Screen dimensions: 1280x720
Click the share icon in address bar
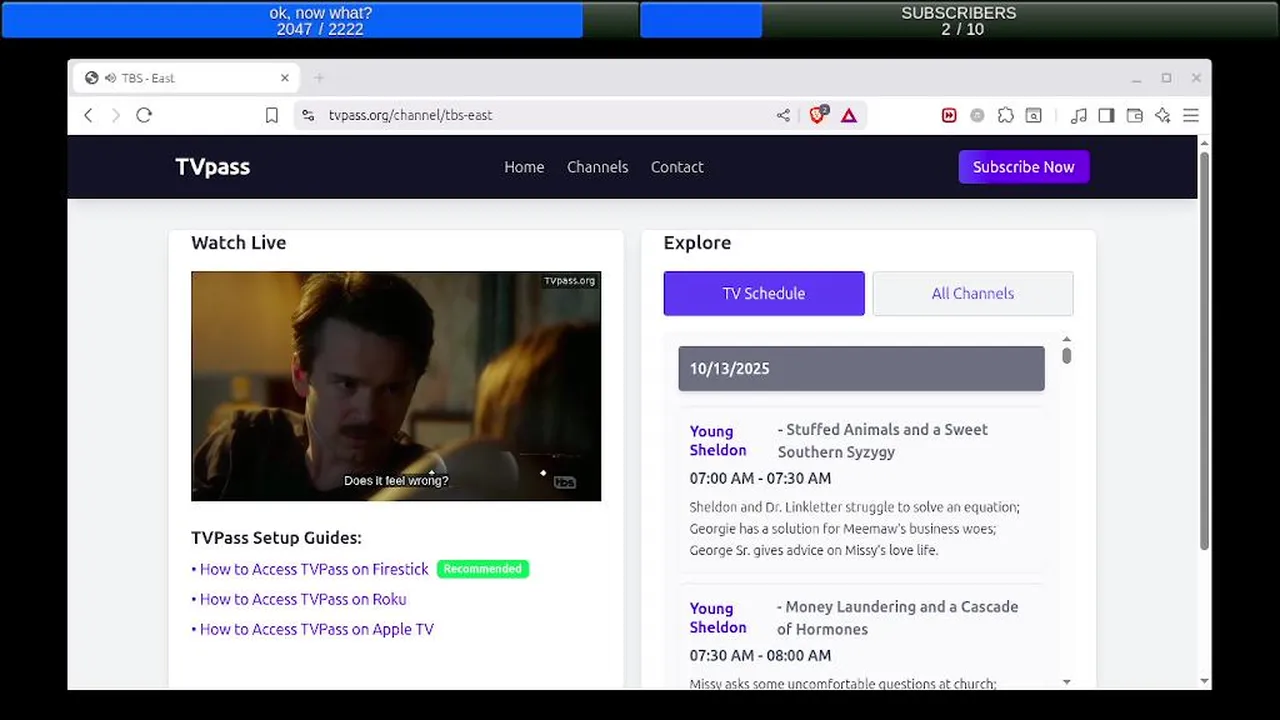pyautogui.click(x=783, y=115)
